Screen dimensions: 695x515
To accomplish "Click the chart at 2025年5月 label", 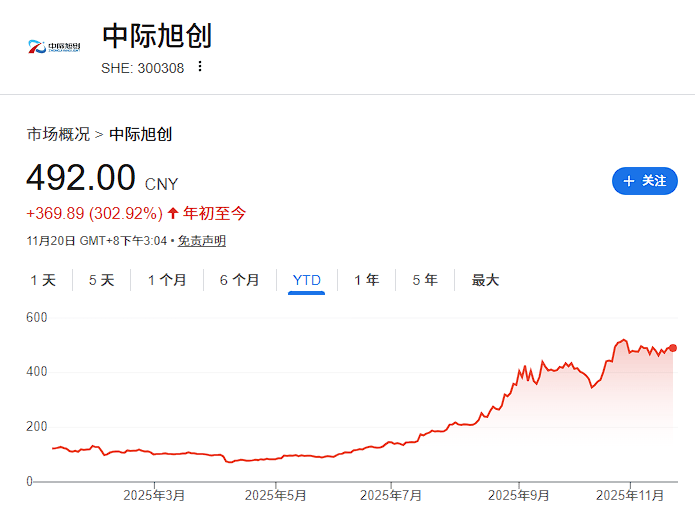I will tap(276, 495).
